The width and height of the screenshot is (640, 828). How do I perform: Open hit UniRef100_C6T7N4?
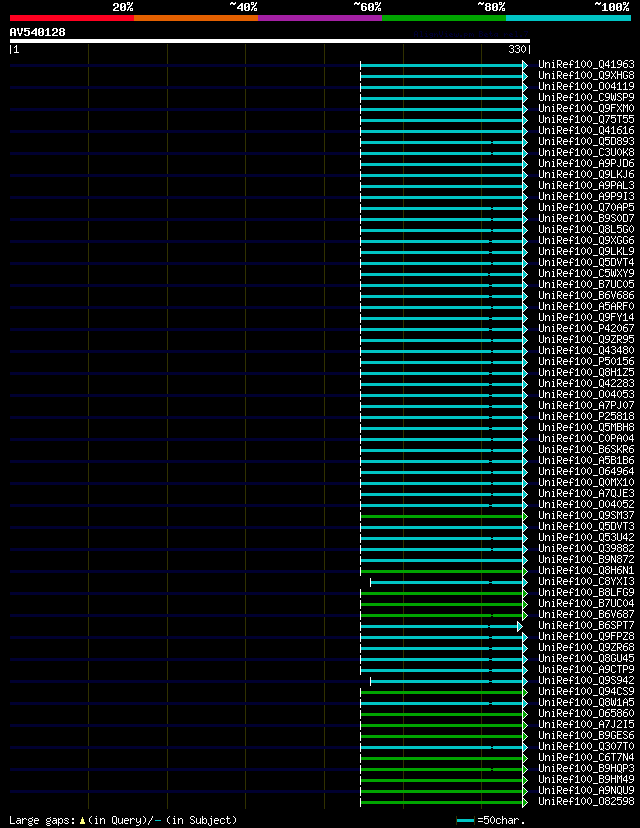(586, 758)
